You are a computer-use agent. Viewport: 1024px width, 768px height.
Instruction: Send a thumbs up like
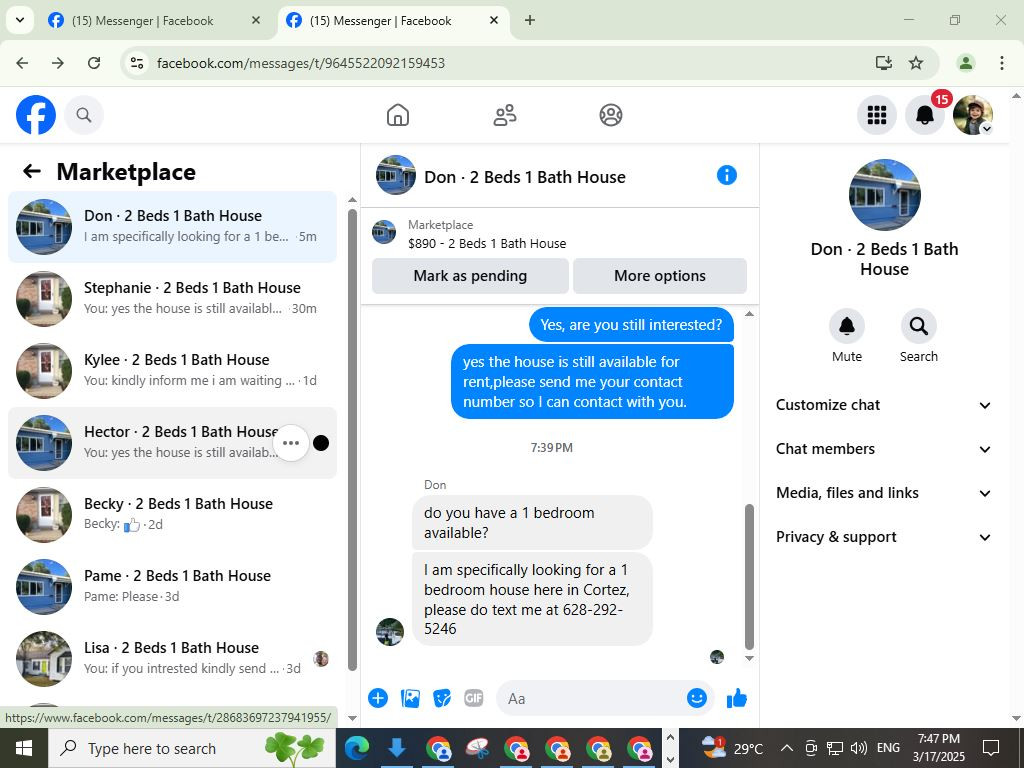pyautogui.click(x=737, y=698)
